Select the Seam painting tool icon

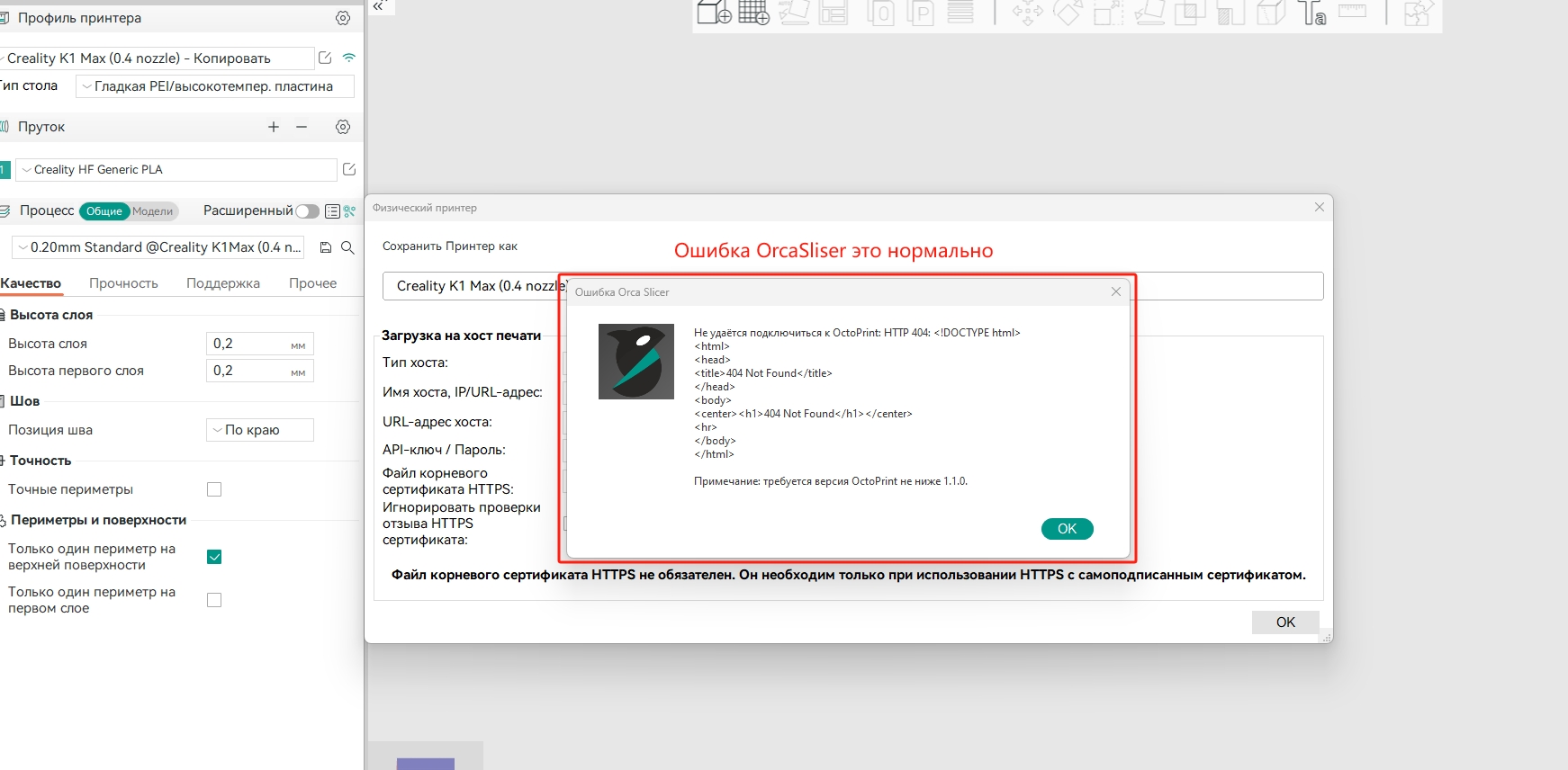tap(1271, 12)
